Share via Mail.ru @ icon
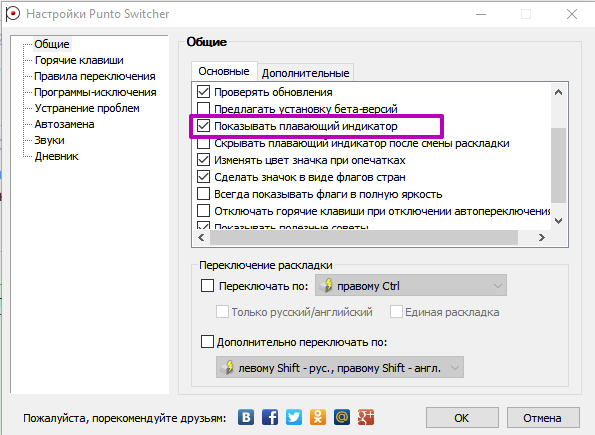The width and height of the screenshot is (595, 435). coord(342,417)
